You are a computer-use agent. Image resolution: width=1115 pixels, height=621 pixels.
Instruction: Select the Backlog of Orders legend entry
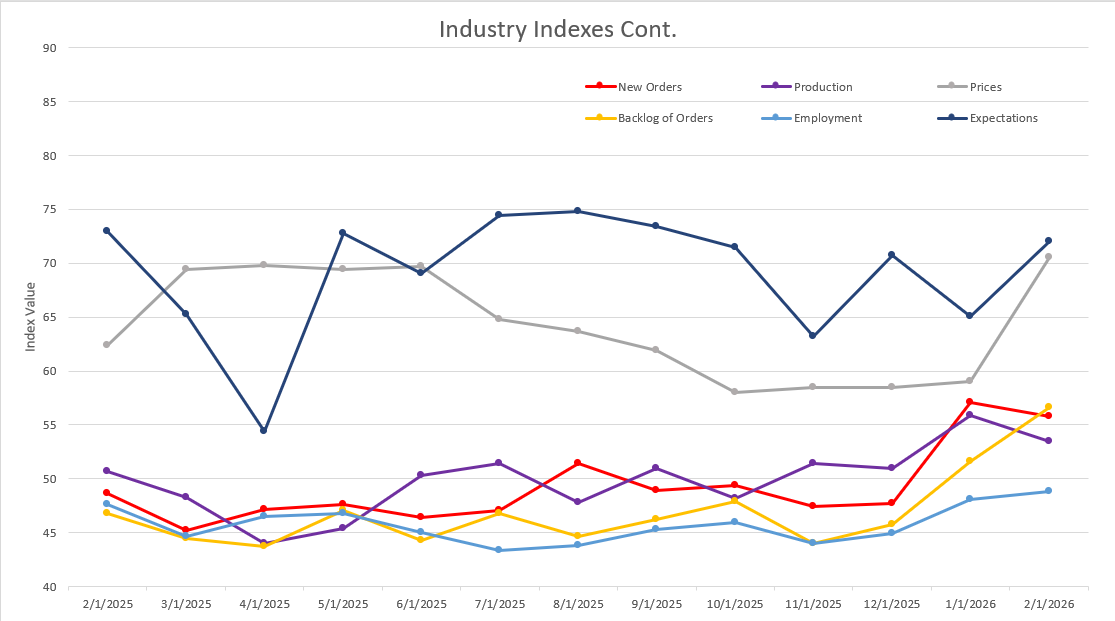tap(665, 118)
